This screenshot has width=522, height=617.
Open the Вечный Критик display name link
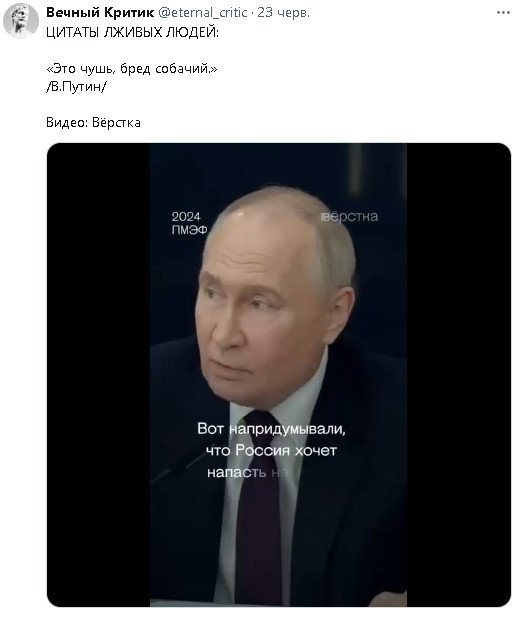(x=100, y=13)
